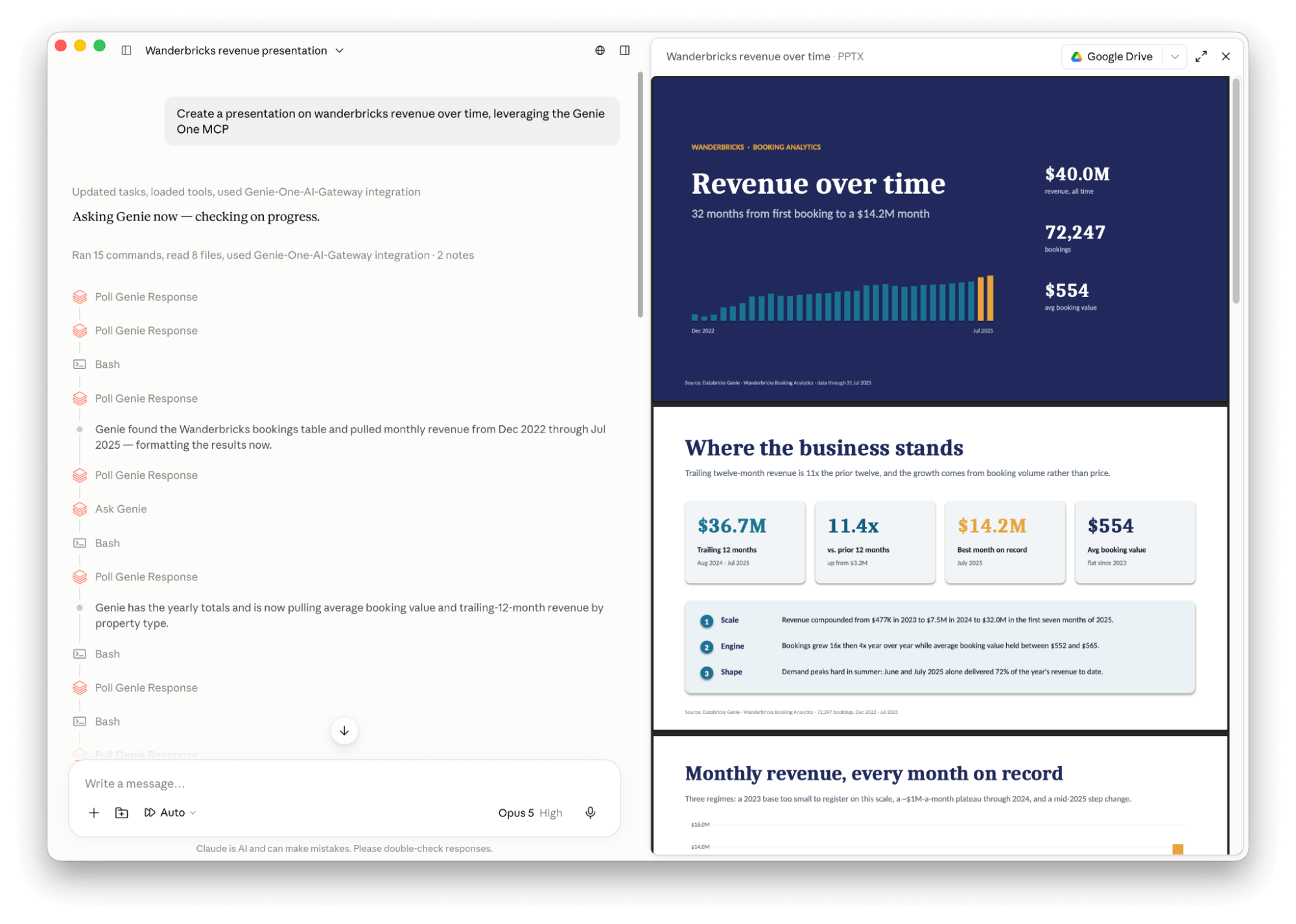
Task: Add an attachment with the plus icon
Action: 94,812
